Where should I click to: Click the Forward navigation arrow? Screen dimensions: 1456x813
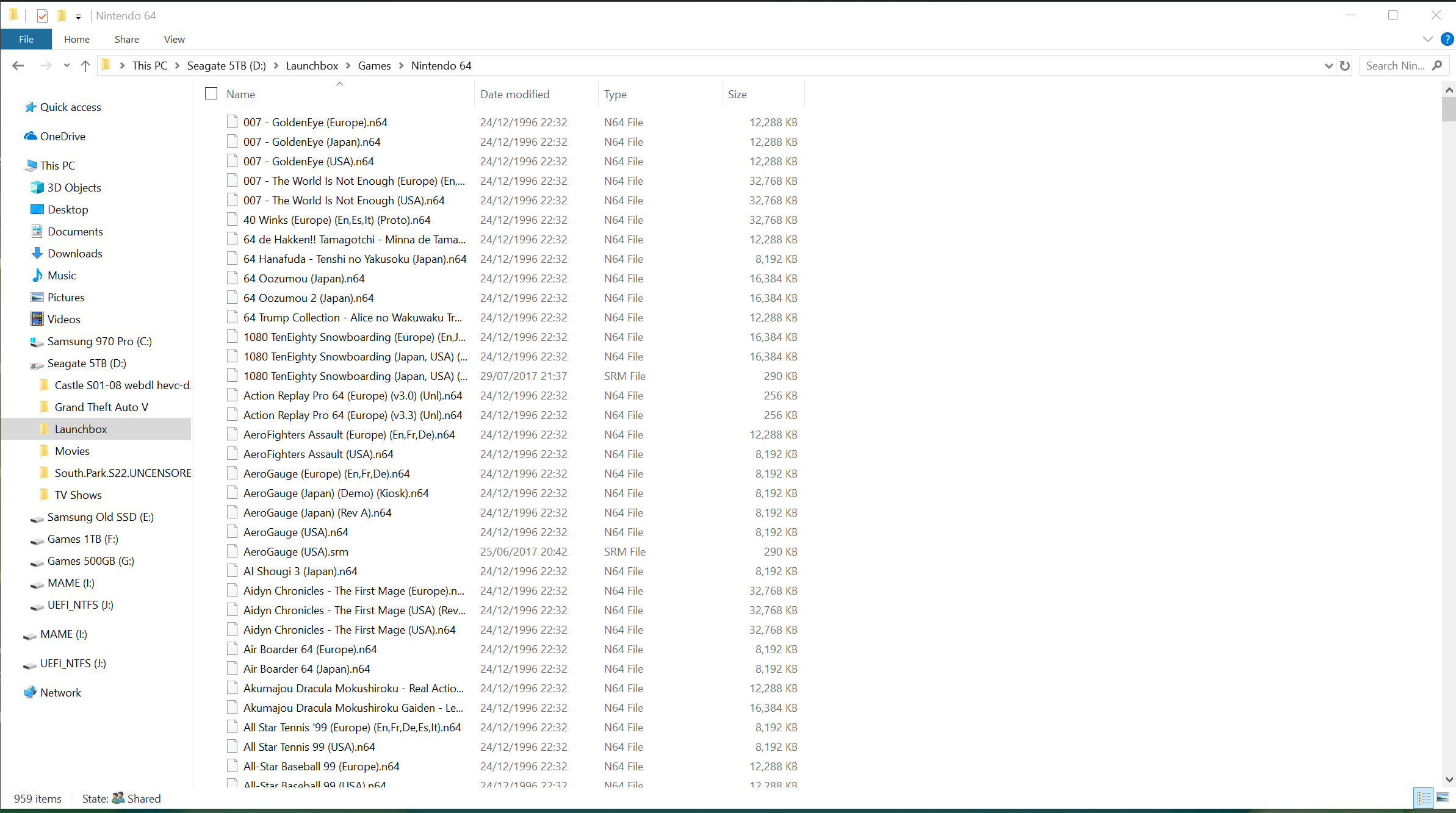(x=46, y=65)
